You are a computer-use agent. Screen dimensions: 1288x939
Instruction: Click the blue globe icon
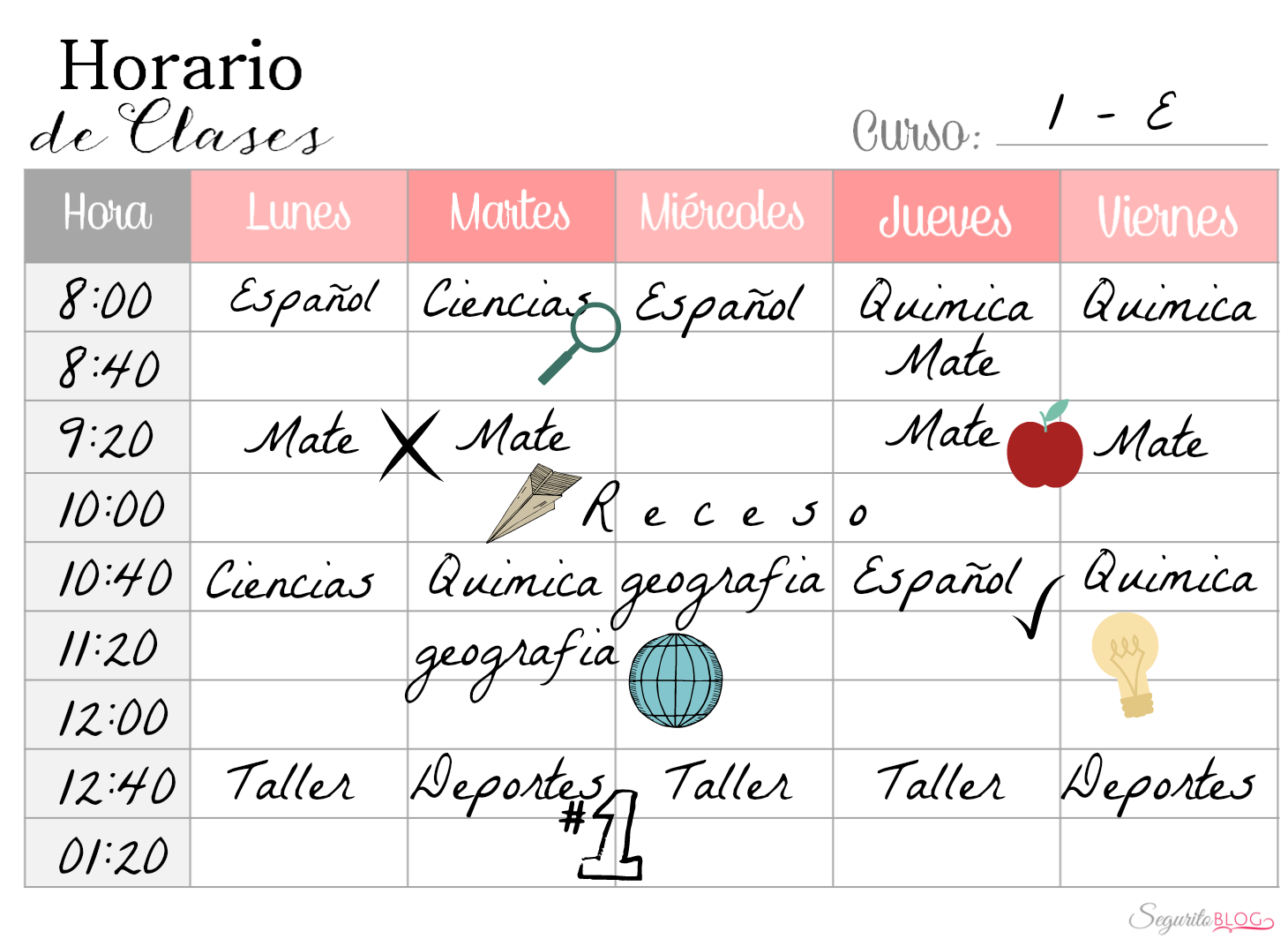pos(676,680)
